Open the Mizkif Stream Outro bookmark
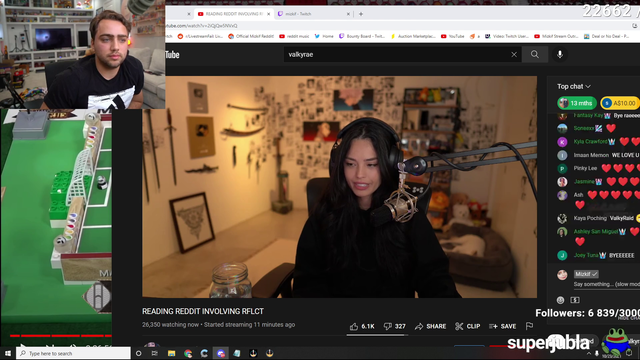 pyautogui.click(x=556, y=36)
